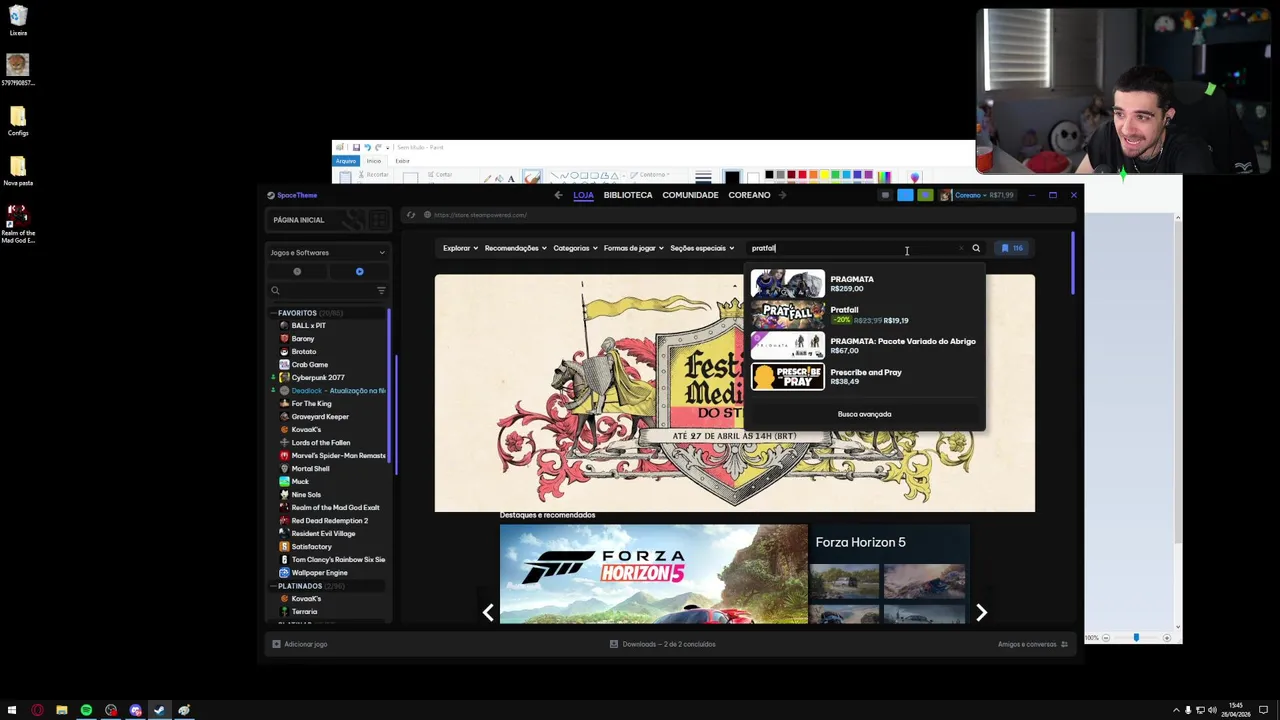Select Graveyard Keeper in library list
Viewport: 1280px width, 720px height.
pos(320,417)
